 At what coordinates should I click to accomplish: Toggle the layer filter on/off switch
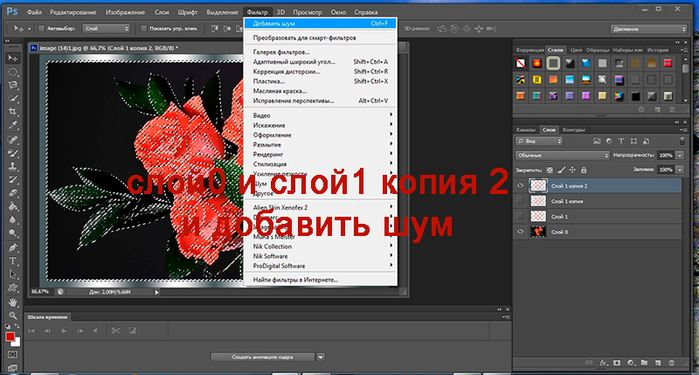point(682,141)
